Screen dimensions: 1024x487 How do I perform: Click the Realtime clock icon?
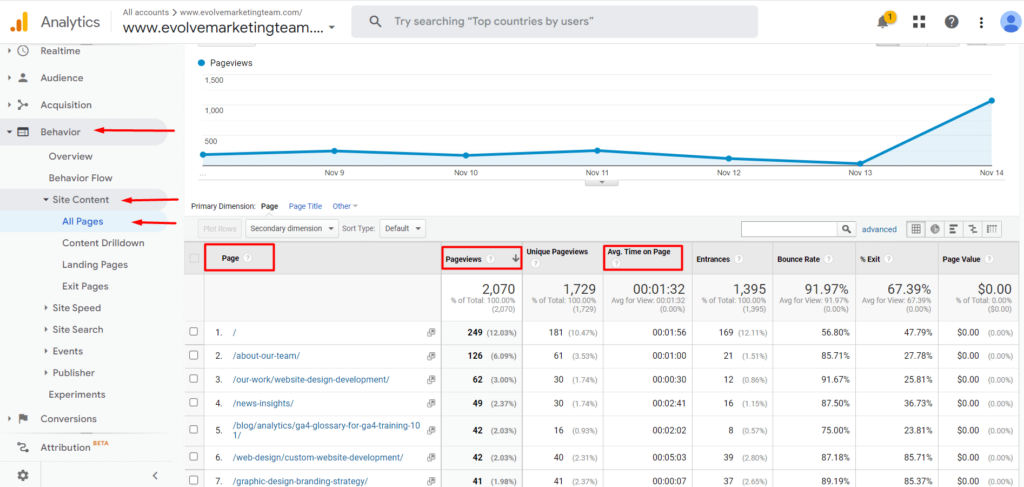(23, 50)
